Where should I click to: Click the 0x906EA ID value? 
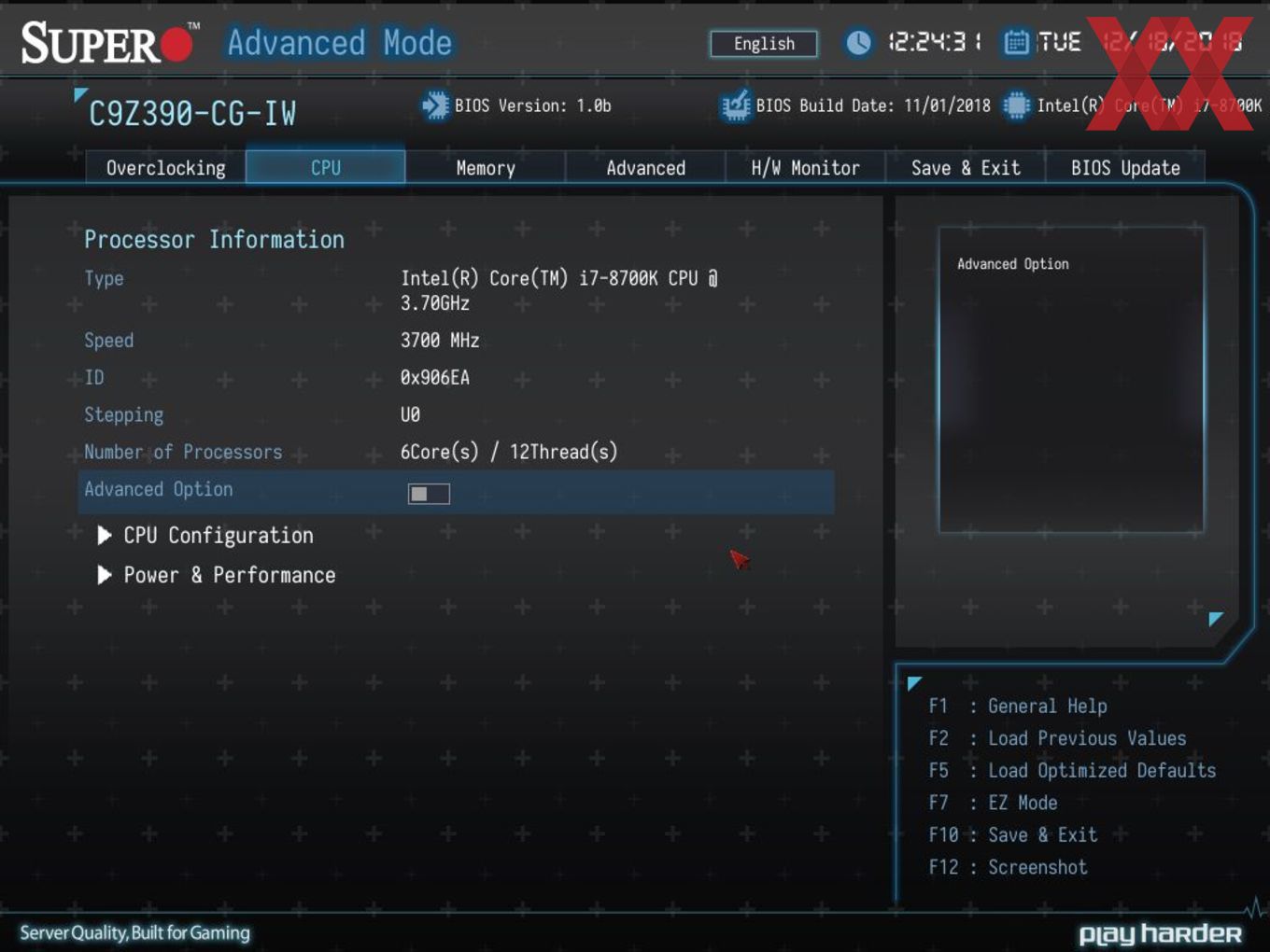pos(435,378)
